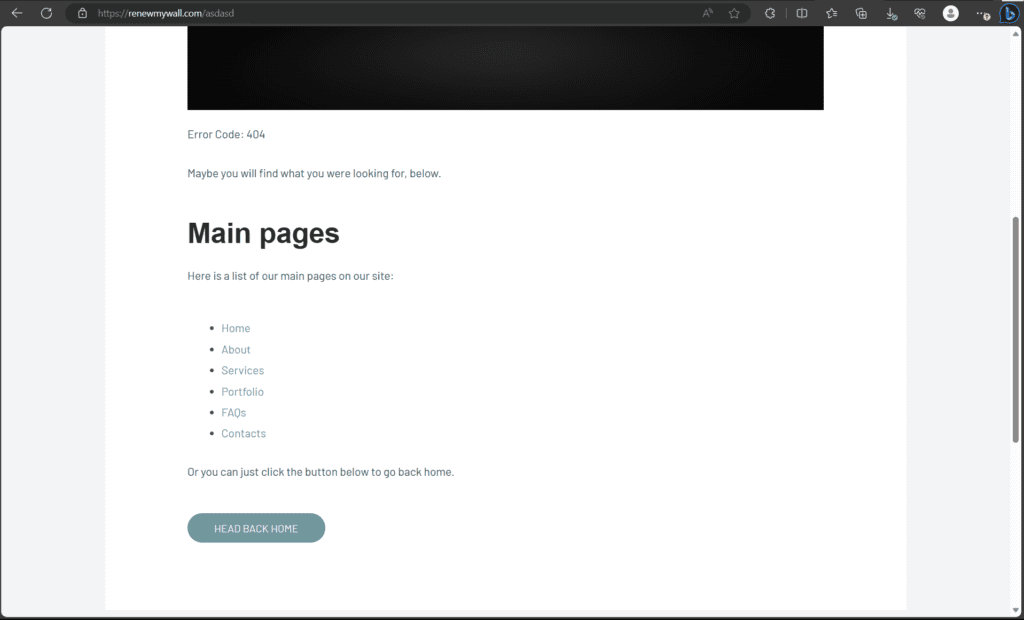
Task: Reload the page with the refresh icon
Action: [46, 13]
